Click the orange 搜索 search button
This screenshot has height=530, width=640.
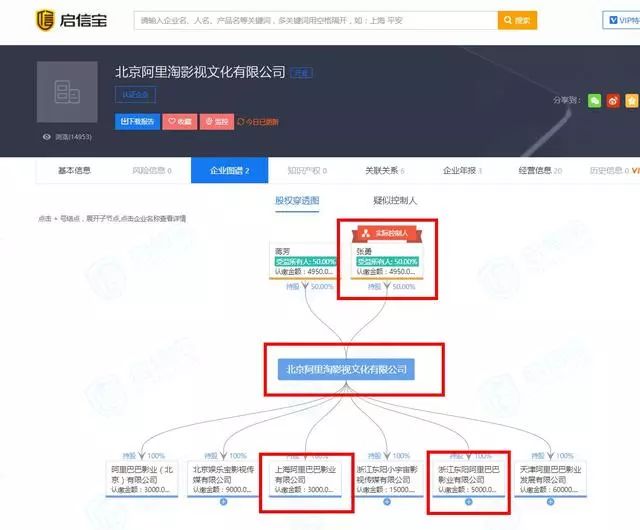[517, 20]
